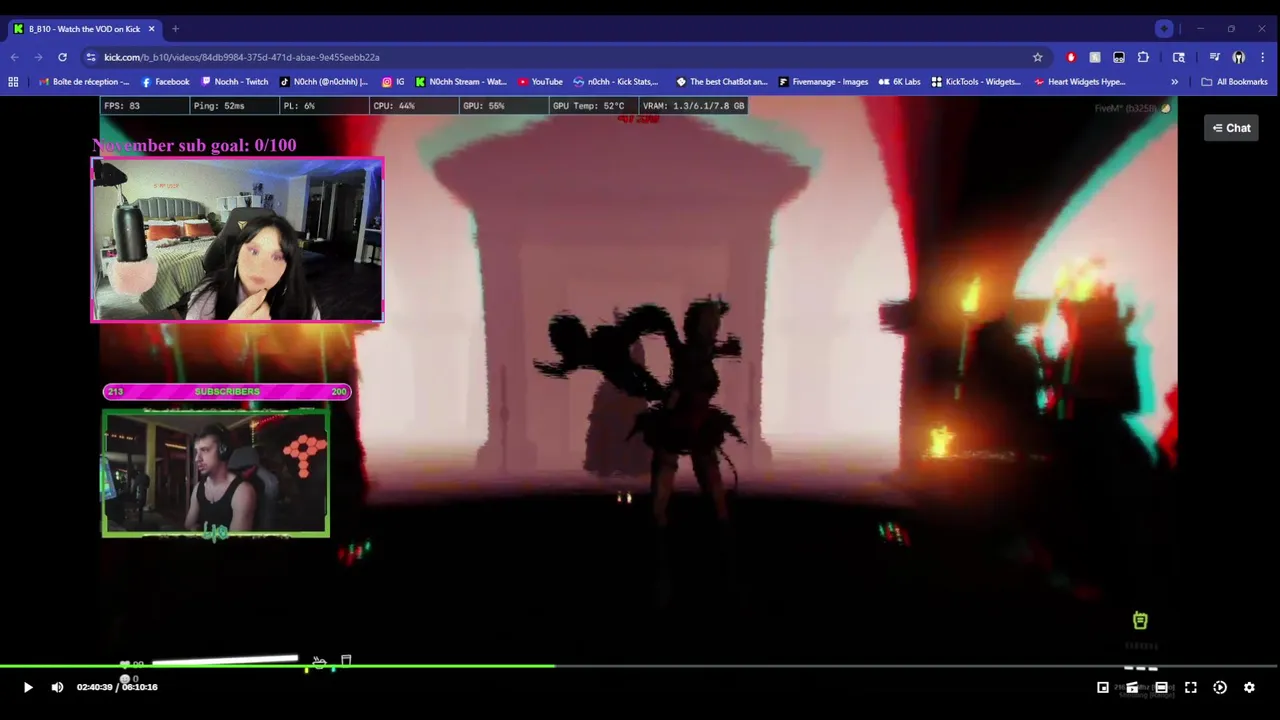The image size is (1280, 720).
Task: Click the VRAM 1.3/6.1/7.8 GB stat
Action: pos(693,105)
